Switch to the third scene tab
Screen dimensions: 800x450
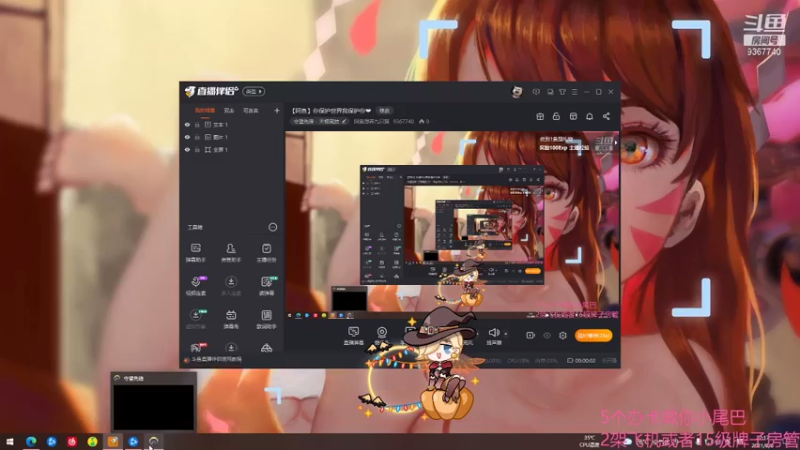[251, 110]
